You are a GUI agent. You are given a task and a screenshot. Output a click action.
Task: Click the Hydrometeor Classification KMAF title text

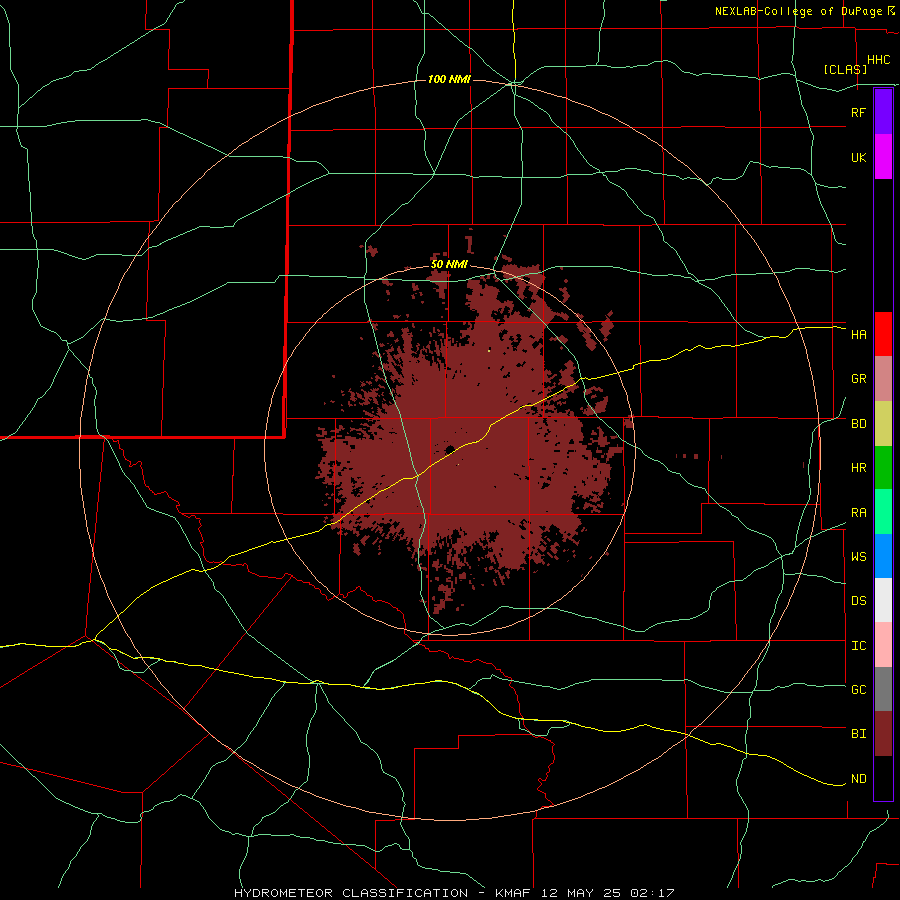coord(454,893)
